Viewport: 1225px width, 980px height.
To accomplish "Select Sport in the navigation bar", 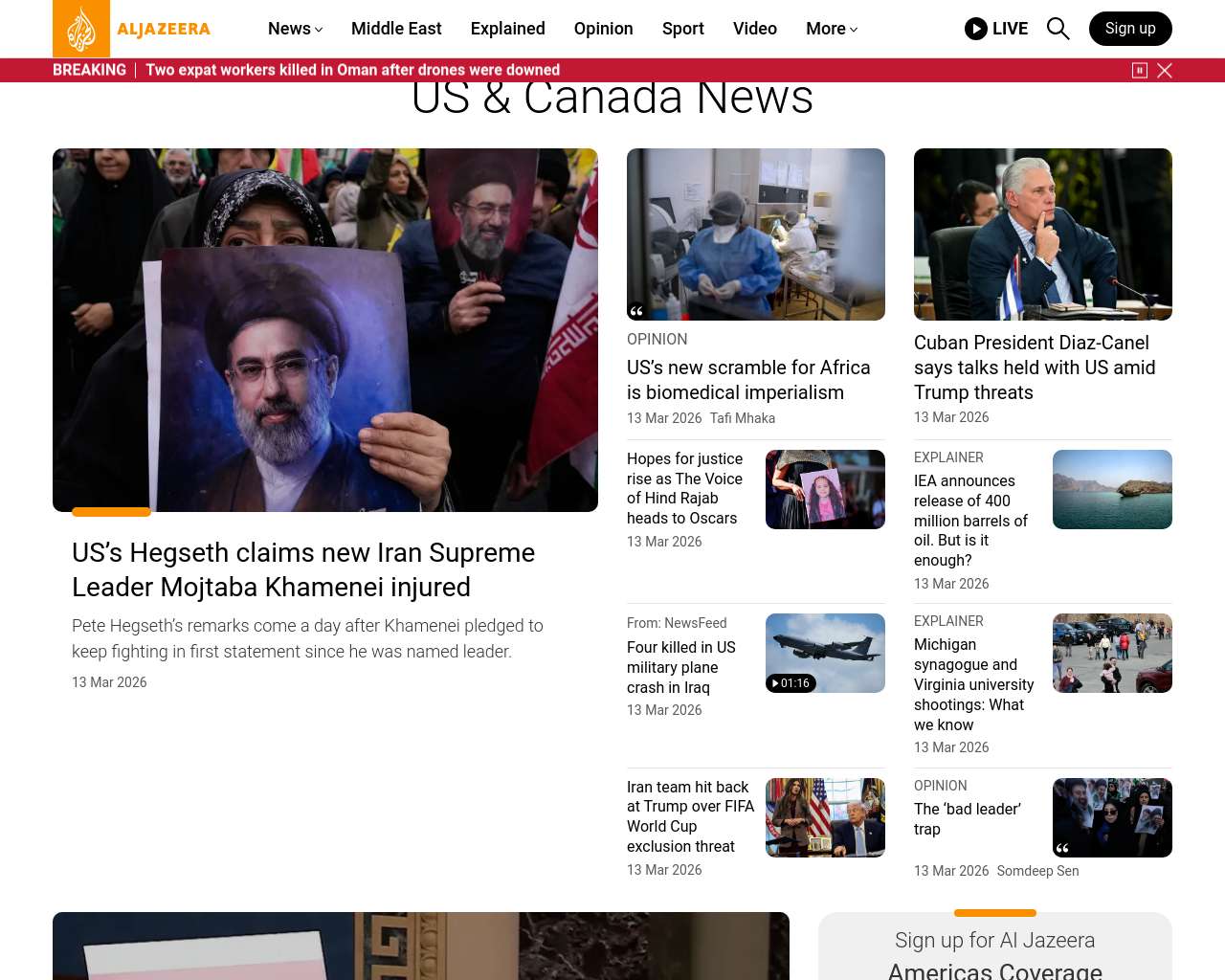I will [x=682, y=29].
